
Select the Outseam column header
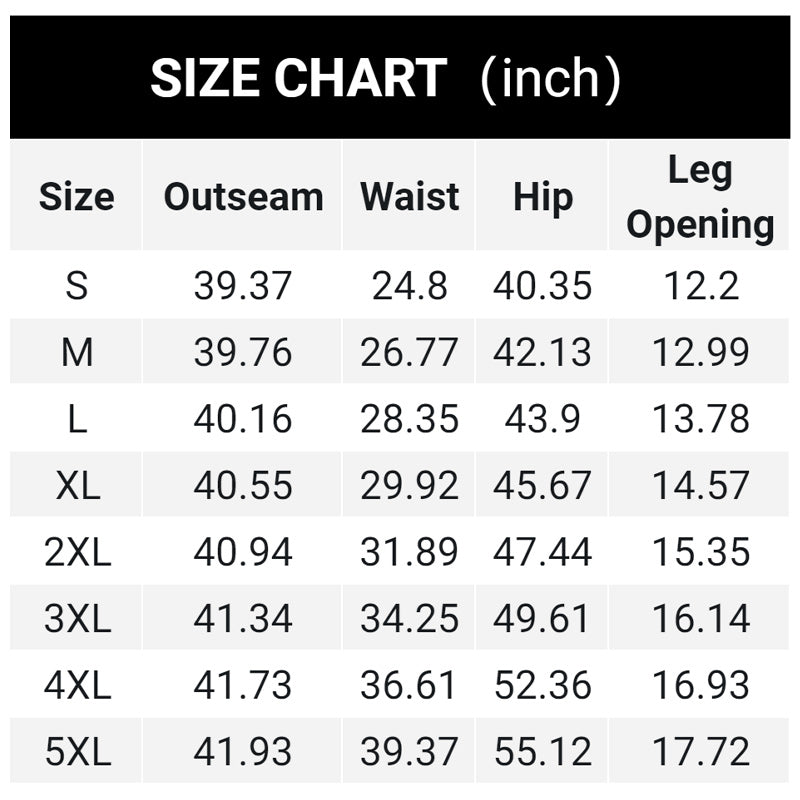coord(243,196)
